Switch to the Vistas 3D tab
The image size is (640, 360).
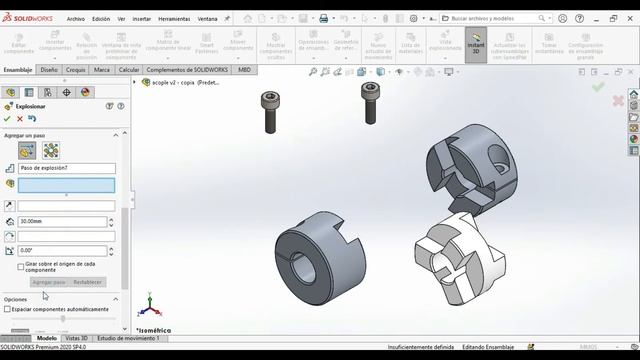(x=76, y=338)
